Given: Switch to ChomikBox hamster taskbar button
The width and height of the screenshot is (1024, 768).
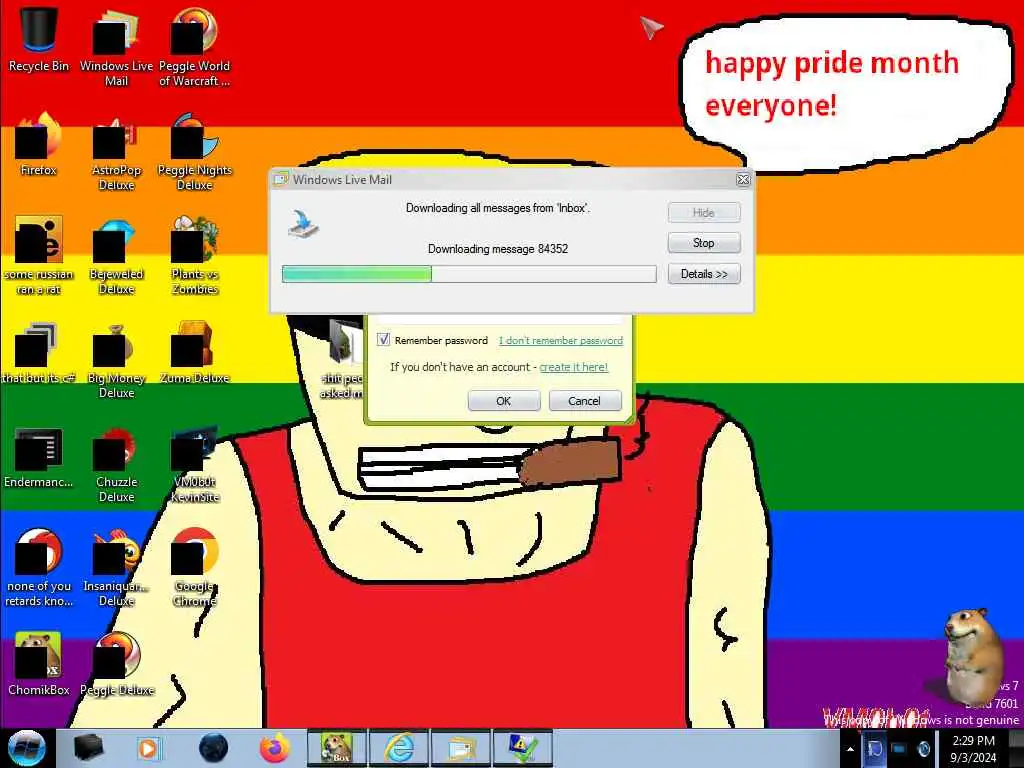Looking at the screenshot, I should tap(337, 748).
